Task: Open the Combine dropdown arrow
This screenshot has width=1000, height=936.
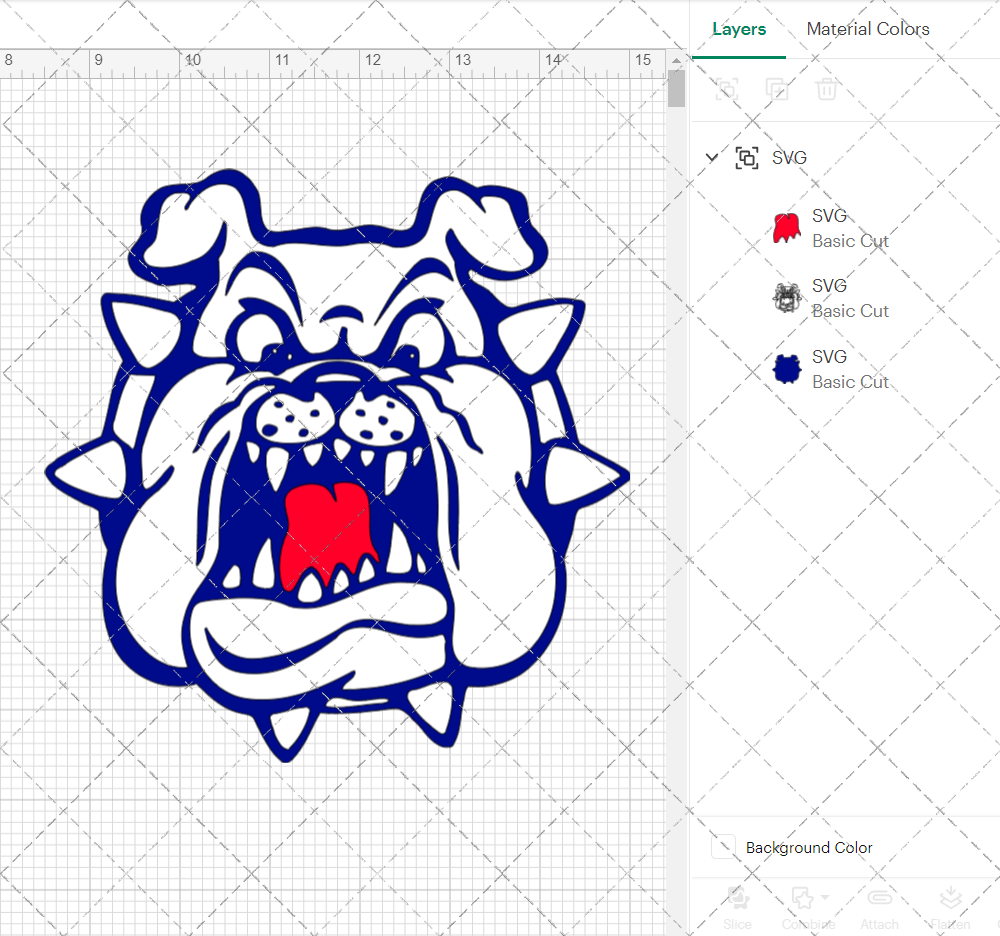Action: 825,897
